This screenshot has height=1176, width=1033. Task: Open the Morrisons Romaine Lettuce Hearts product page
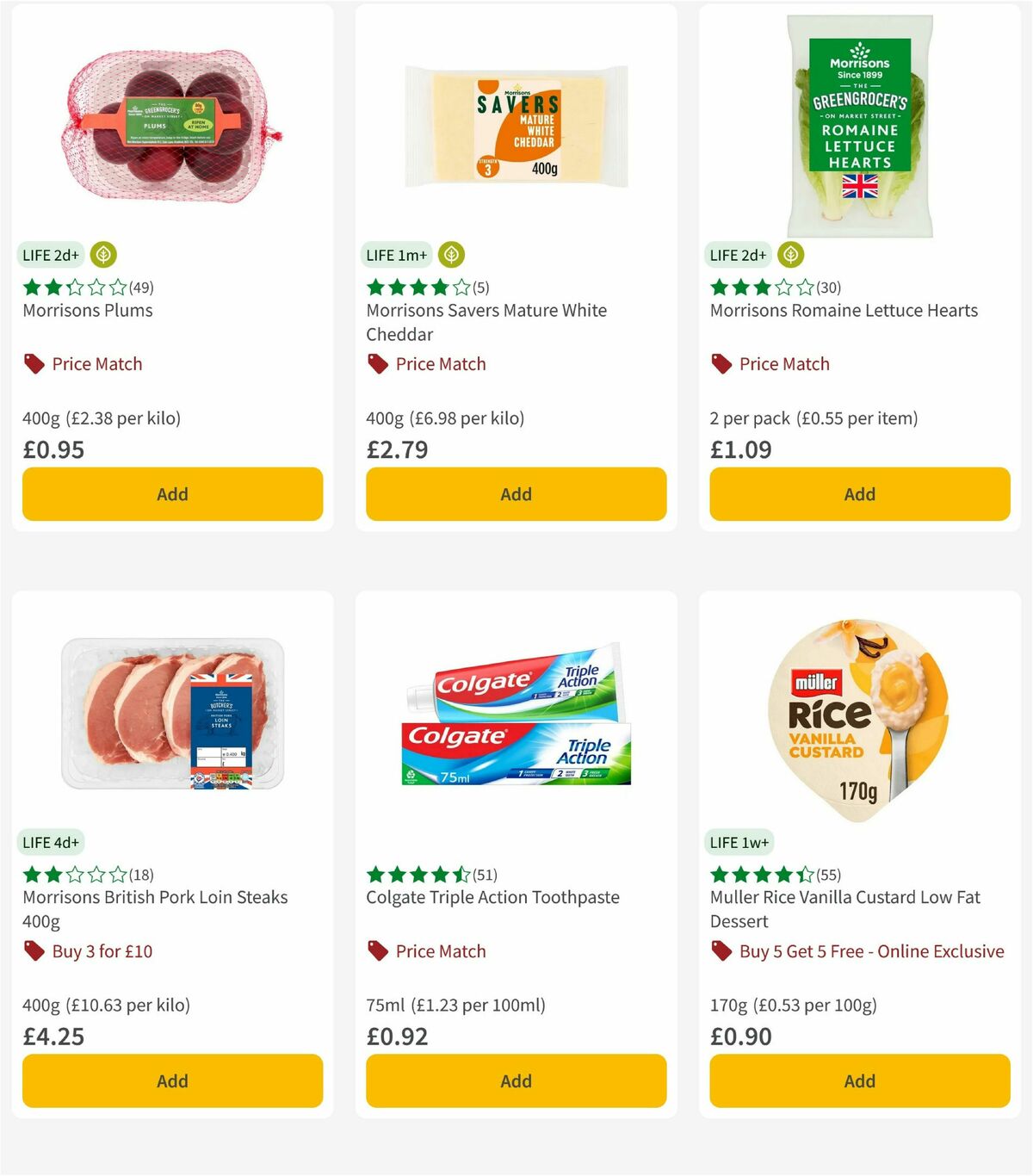[843, 311]
